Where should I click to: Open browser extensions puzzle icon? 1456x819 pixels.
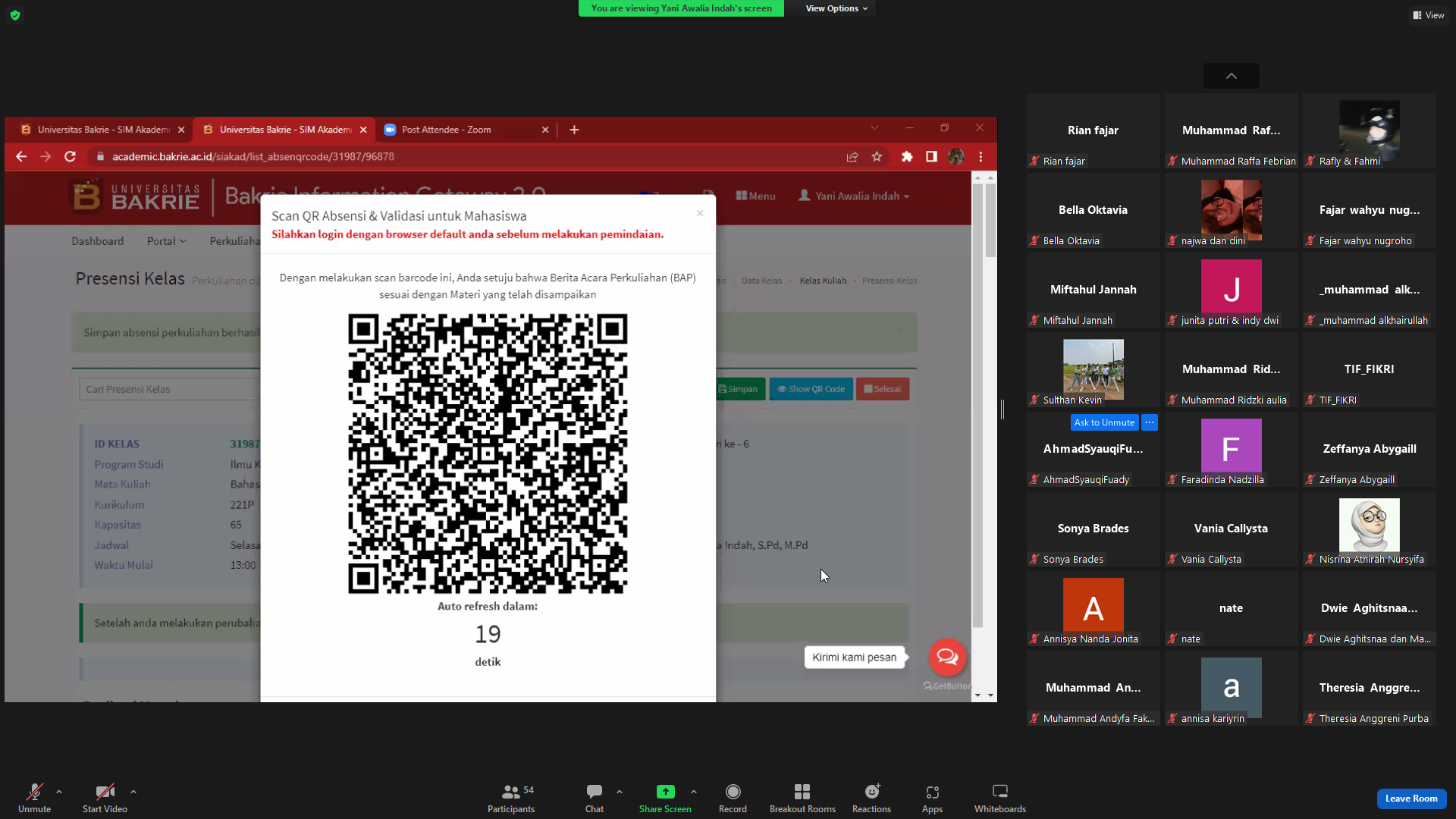point(907,156)
